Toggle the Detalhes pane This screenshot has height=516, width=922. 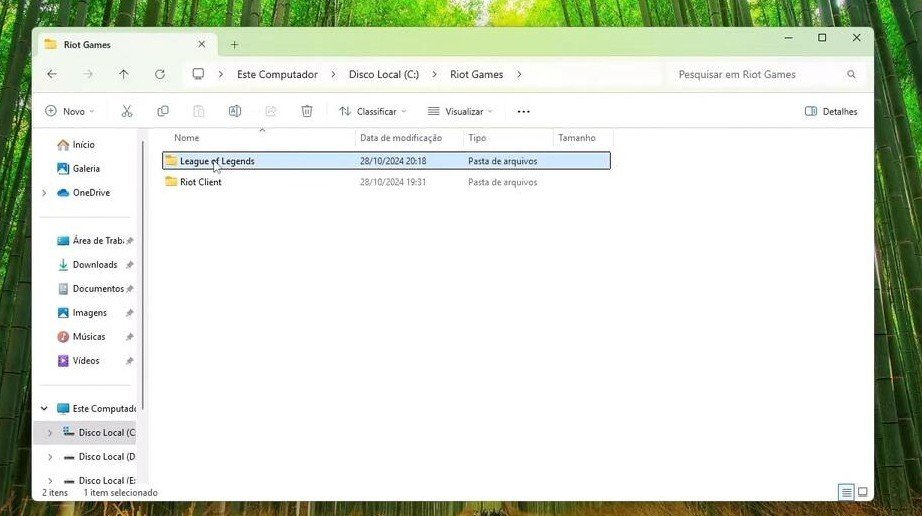(831, 111)
